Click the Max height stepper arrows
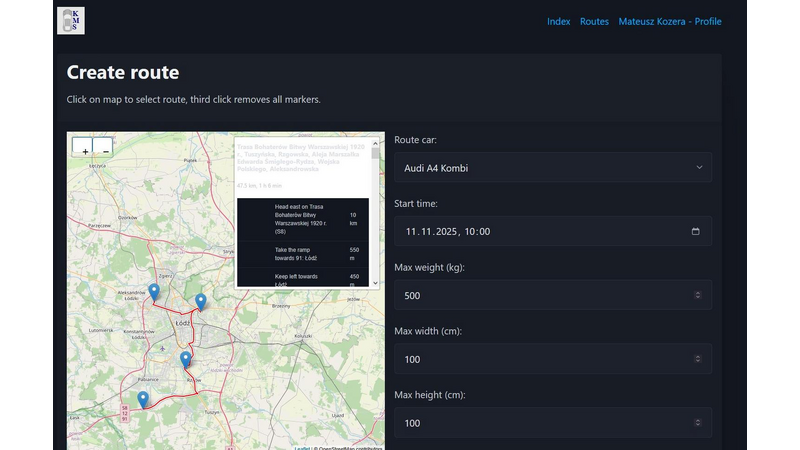 (697, 423)
